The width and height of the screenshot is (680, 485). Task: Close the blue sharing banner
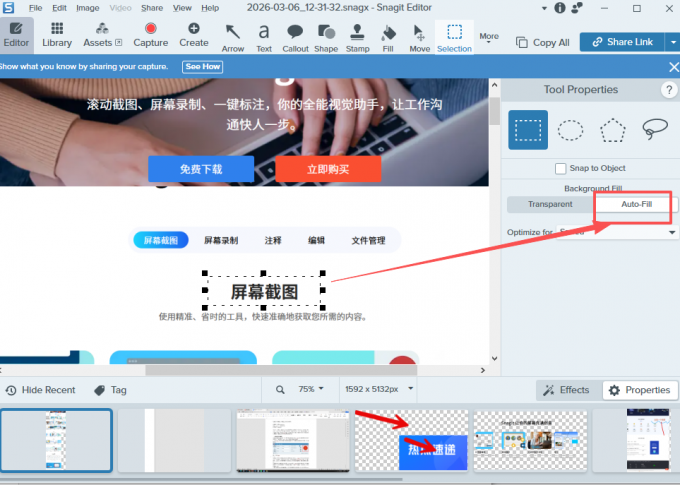pos(673,67)
